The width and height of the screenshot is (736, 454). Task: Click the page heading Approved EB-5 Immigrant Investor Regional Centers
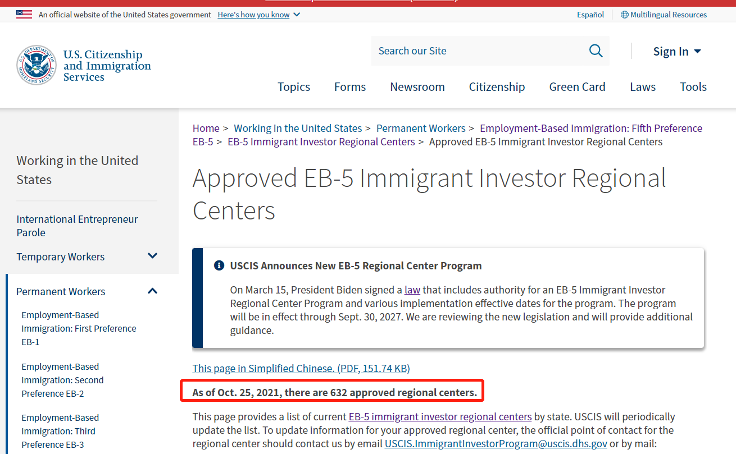pyautogui.click(x=429, y=194)
